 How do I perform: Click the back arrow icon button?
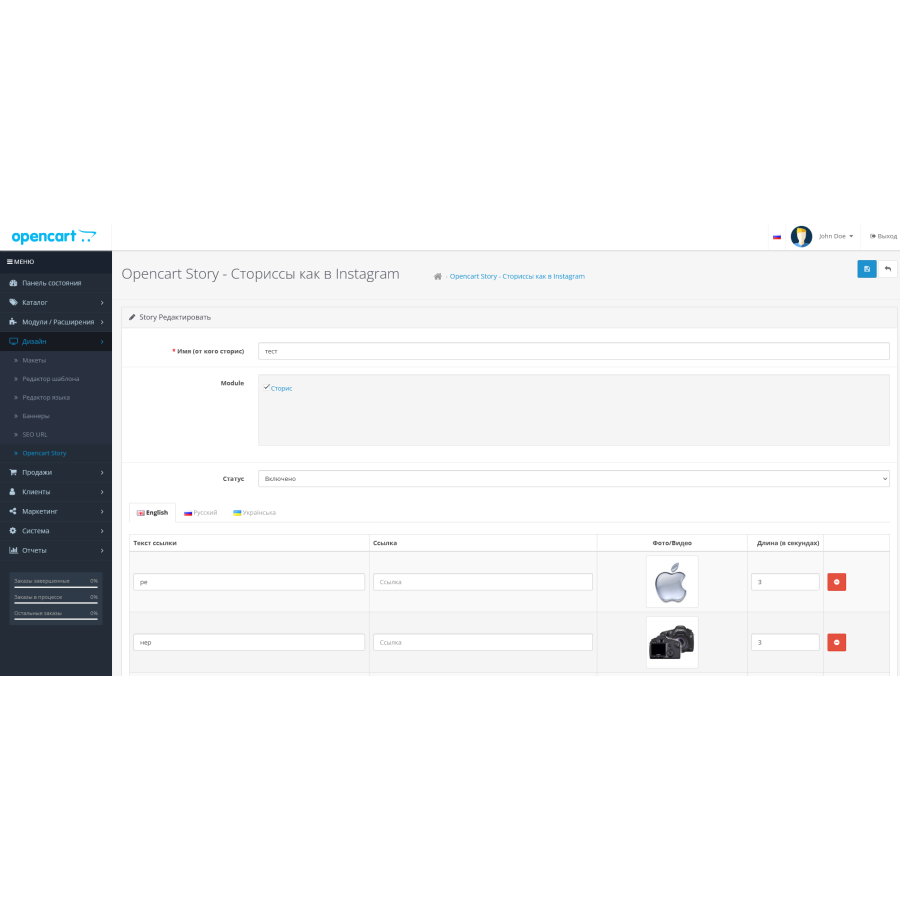coord(888,269)
